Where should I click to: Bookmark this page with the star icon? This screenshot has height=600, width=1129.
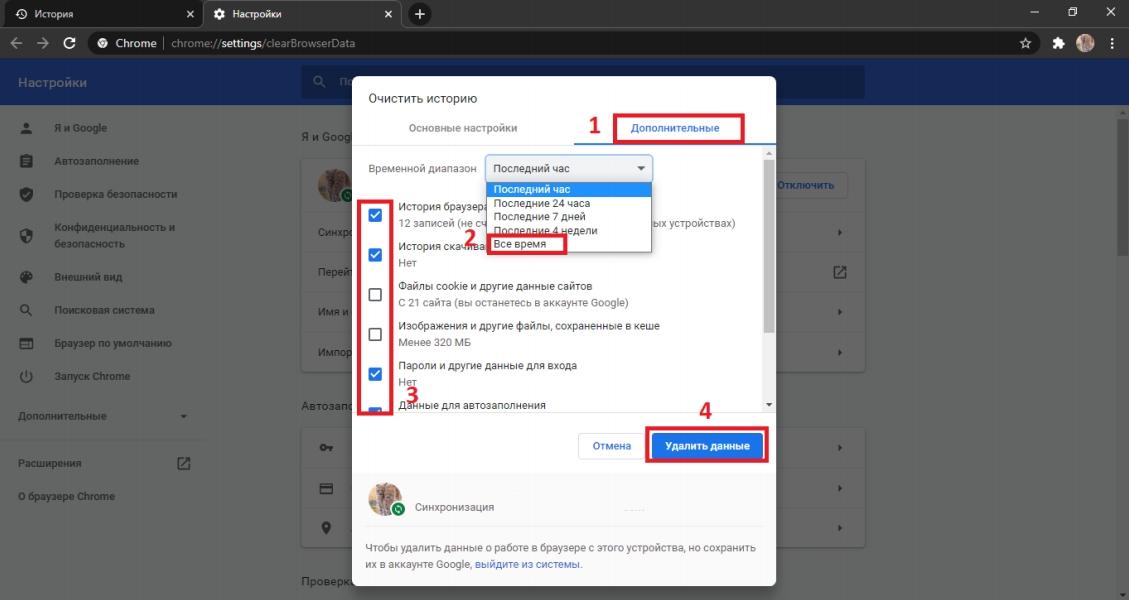pyautogui.click(x=1025, y=43)
